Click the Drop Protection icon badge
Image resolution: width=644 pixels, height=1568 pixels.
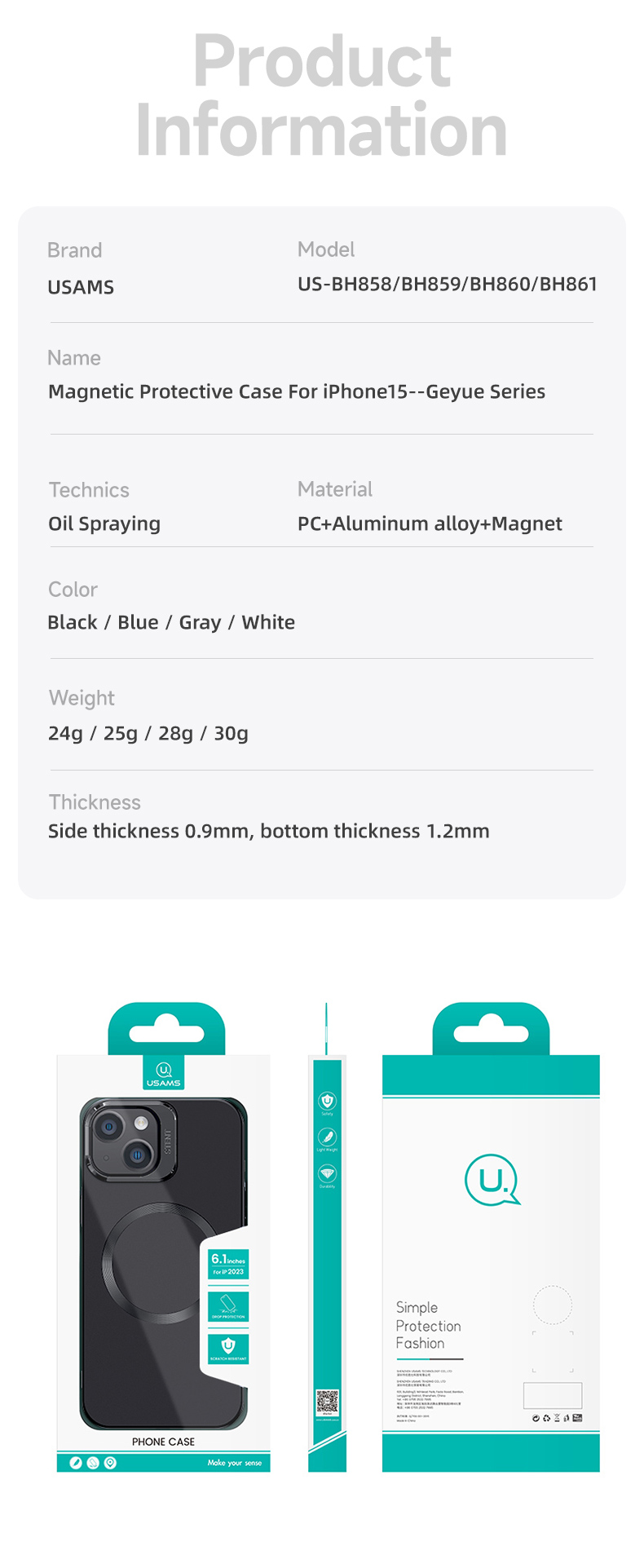pos(228,1305)
